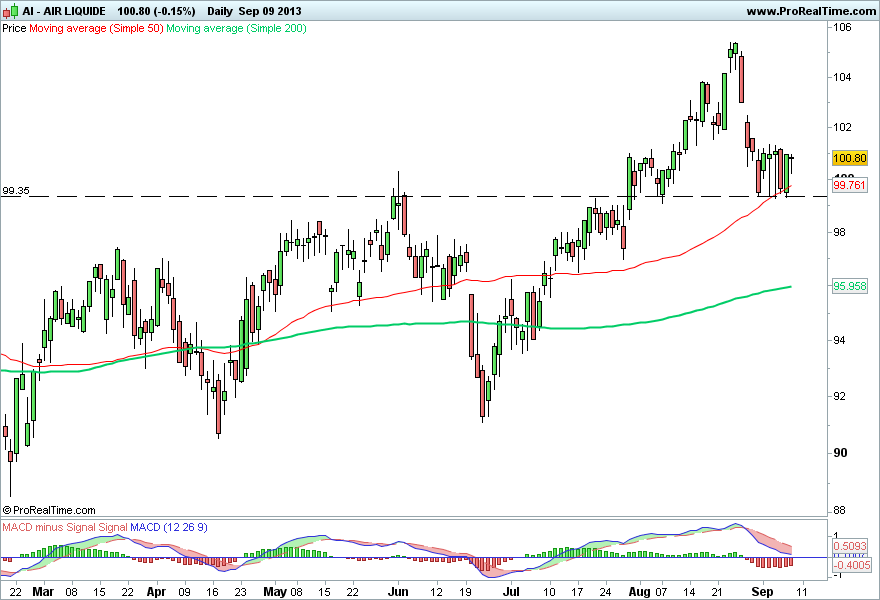
Task: Click the 88 price axis label
Action: tap(840, 511)
